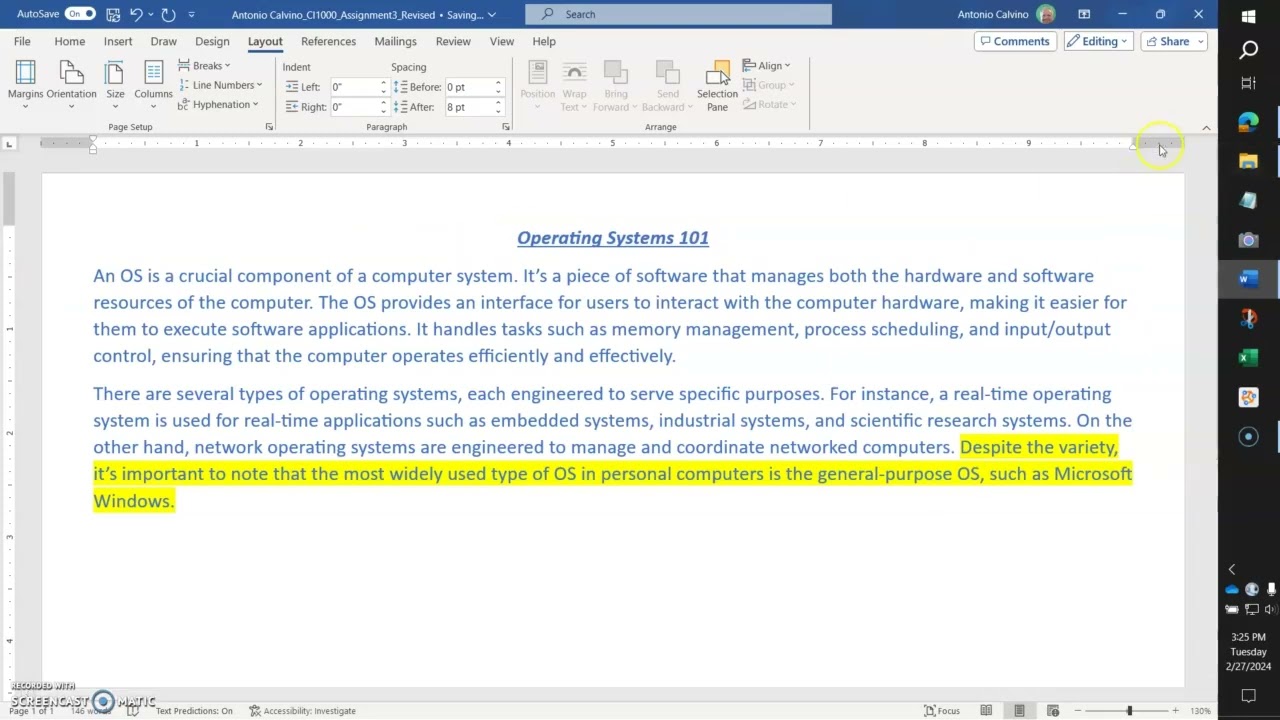Image resolution: width=1280 pixels, height=720 pixels.
Task: Expand the Breaks dropdown
Action: coord(204,66)
